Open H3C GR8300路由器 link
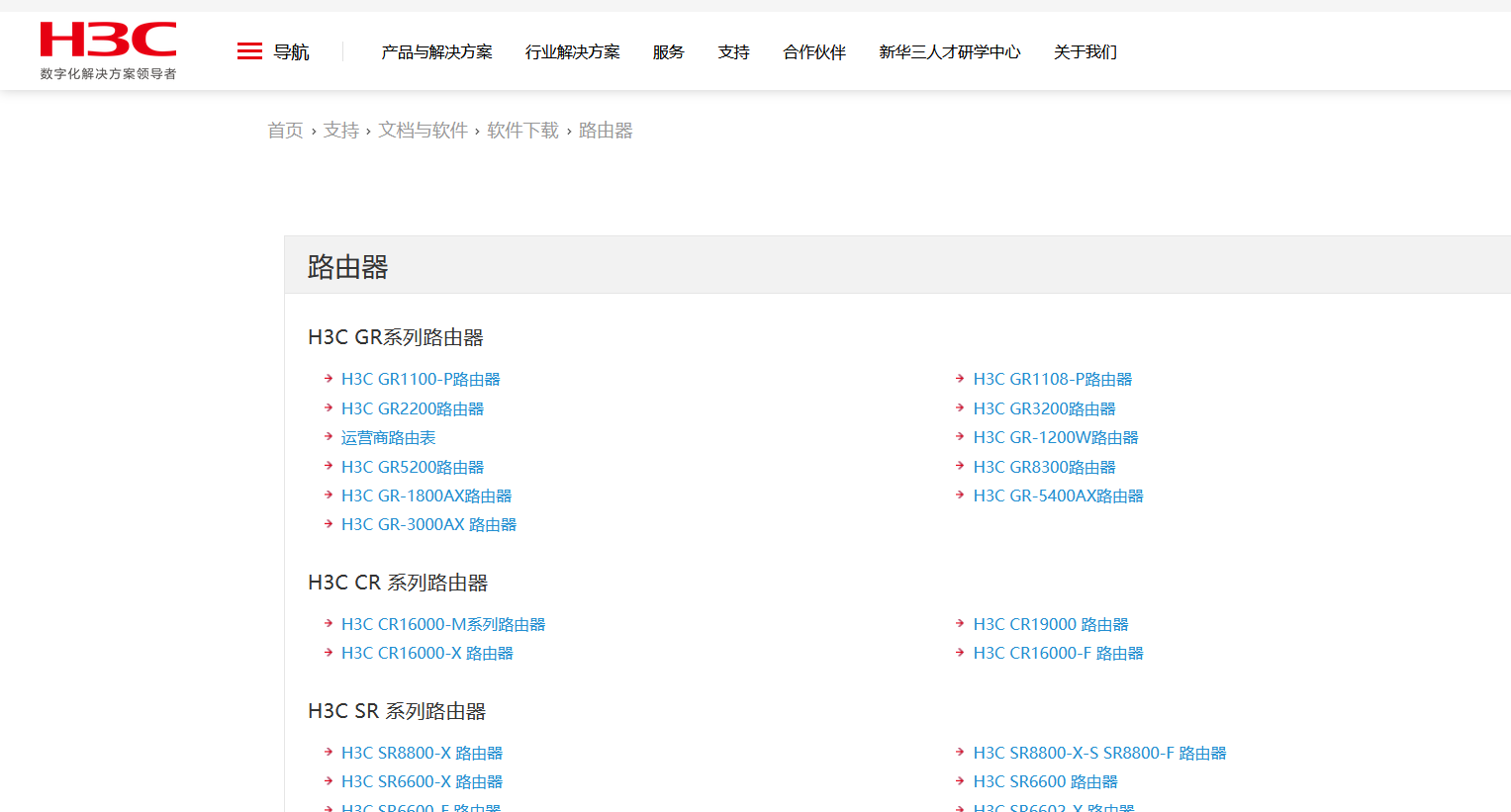 [x=1045, y=467]
